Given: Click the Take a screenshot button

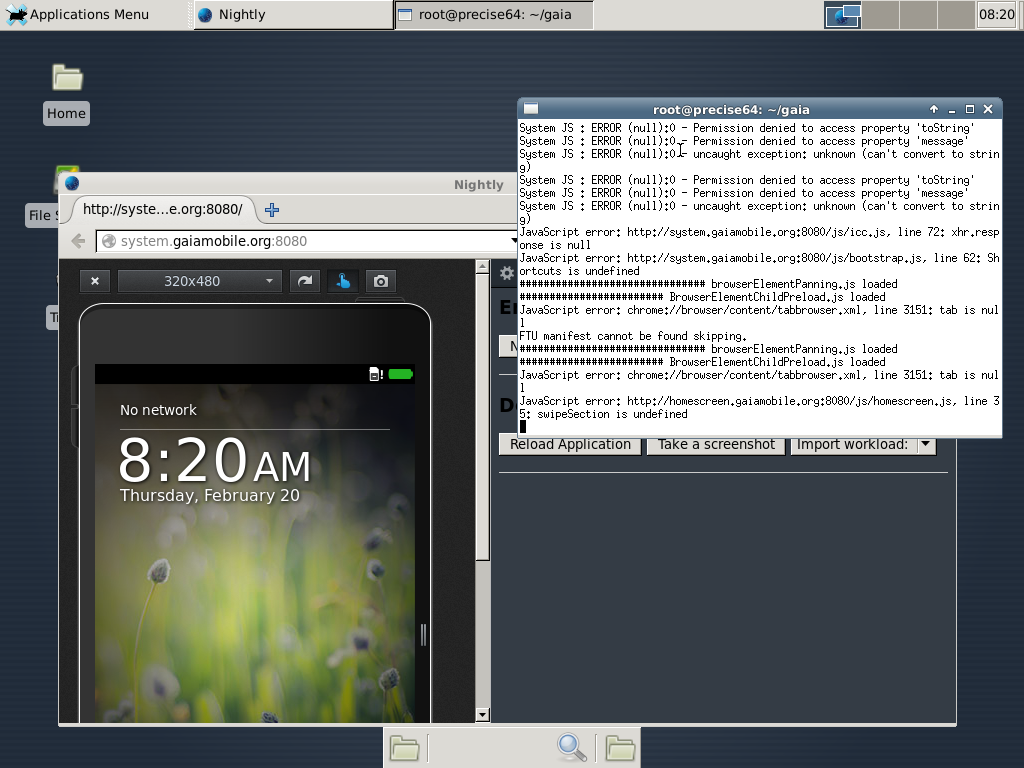Looking at the screenshot, I should pyautogui.click(x=716, y=445).
